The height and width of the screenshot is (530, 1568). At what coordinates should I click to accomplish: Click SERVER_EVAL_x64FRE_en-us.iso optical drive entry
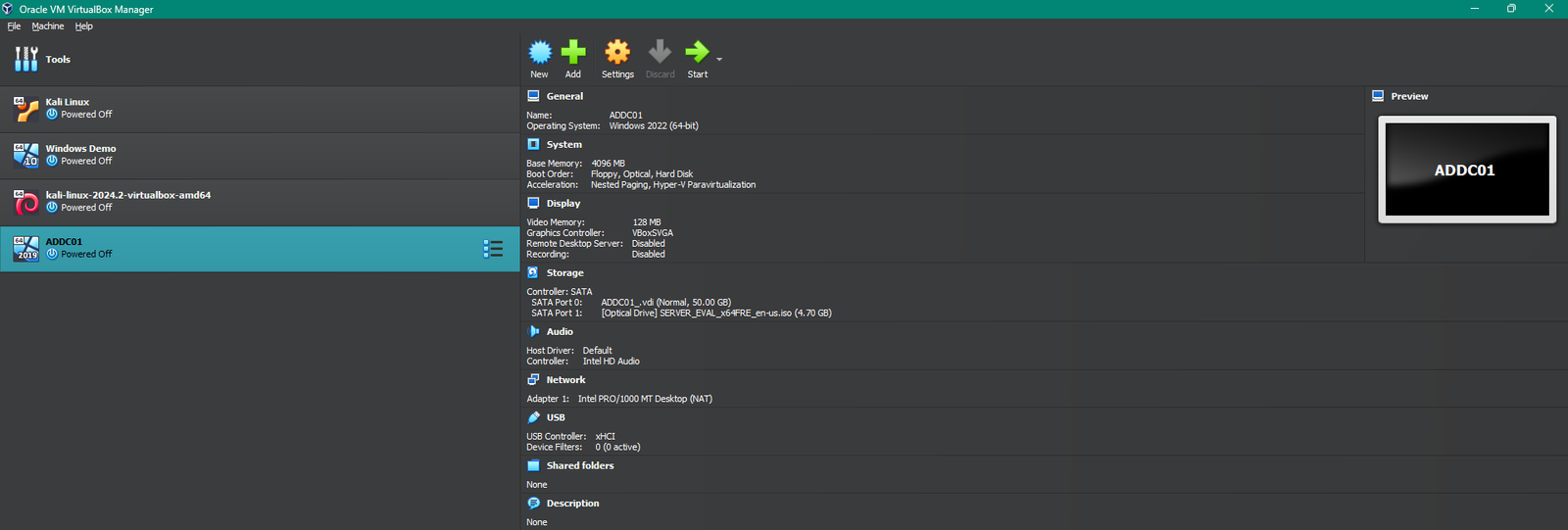pyautogui.click(x=716, y=313)
